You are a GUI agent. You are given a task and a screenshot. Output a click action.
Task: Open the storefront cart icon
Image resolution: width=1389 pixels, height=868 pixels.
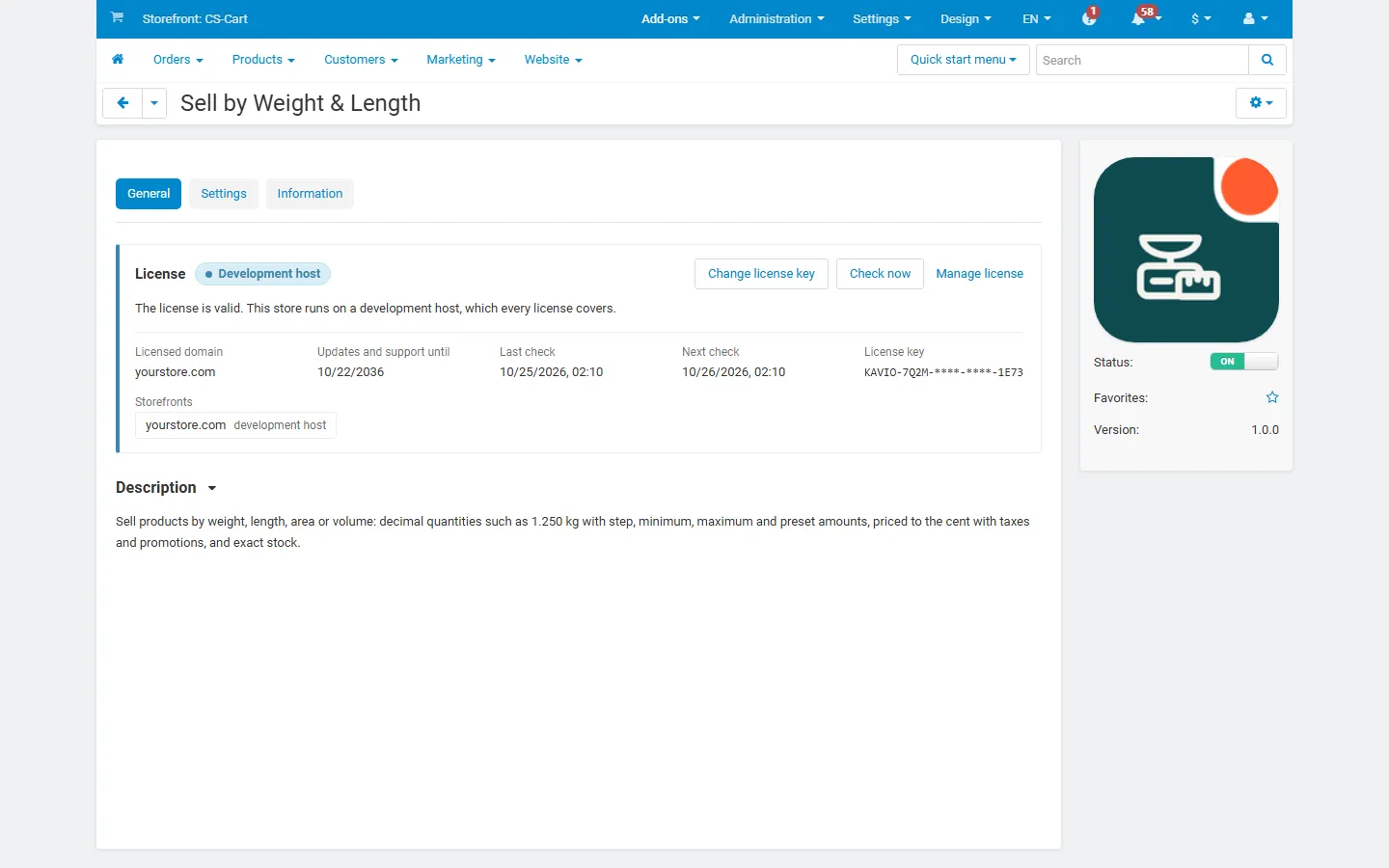click(117, 18)
